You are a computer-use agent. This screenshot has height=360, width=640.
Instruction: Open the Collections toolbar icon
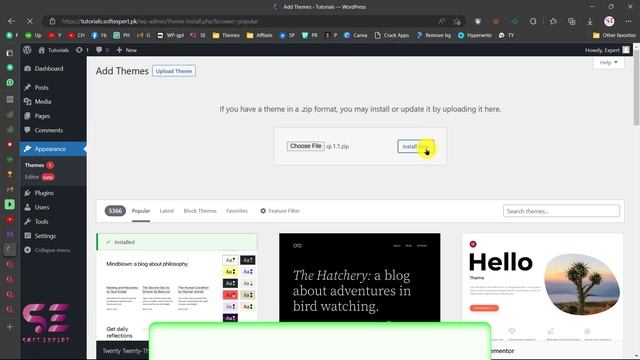tap(571, 21)
